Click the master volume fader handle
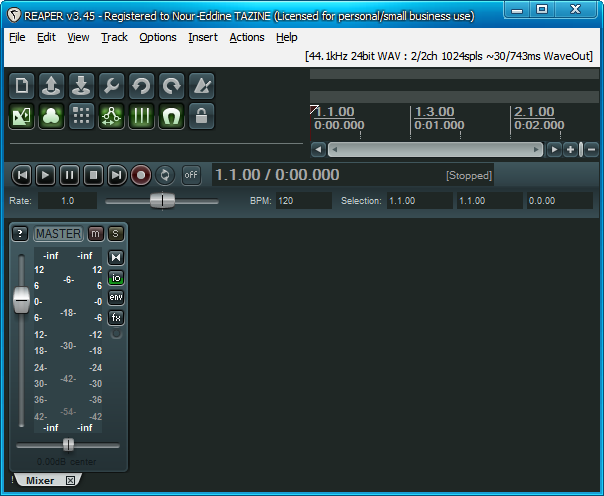The image size is (604, 496). 22,300
